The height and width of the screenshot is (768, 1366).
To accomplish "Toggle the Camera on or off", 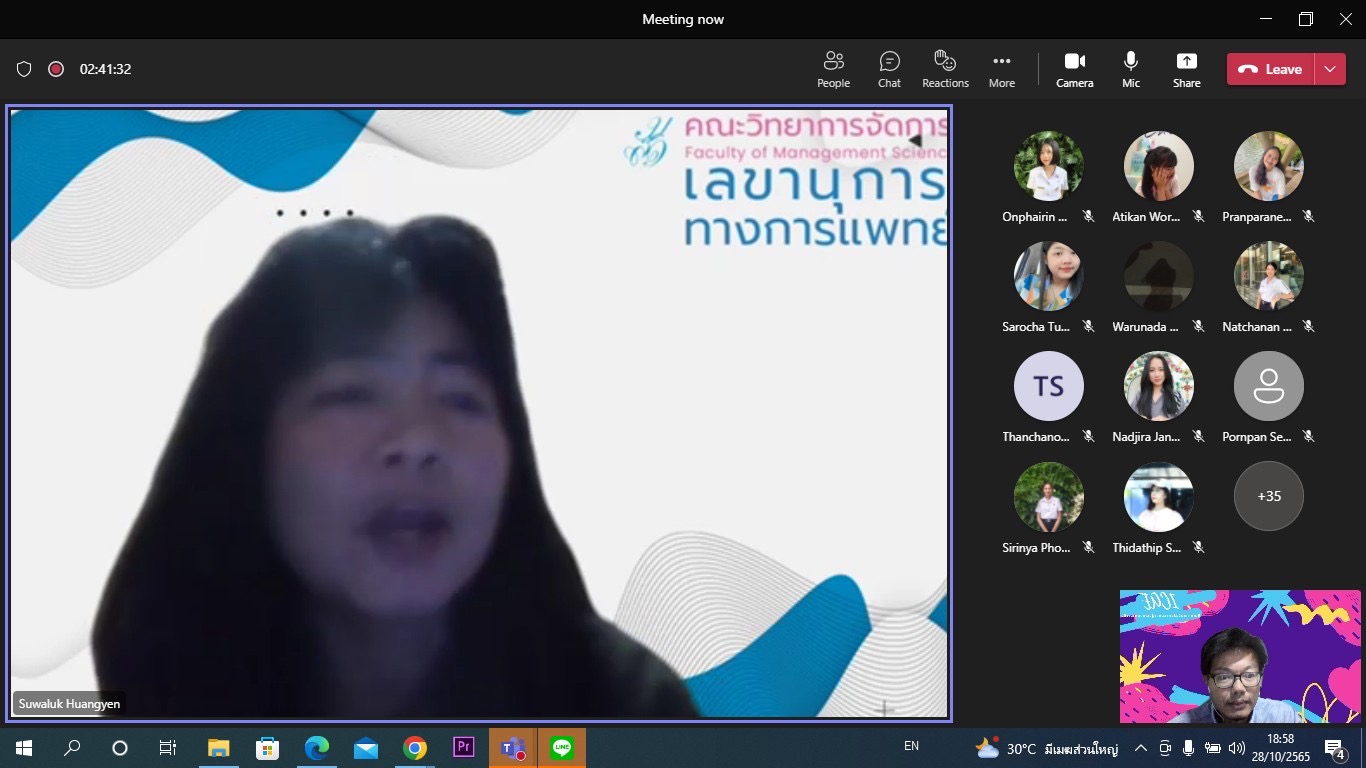I will point(1074,69).
